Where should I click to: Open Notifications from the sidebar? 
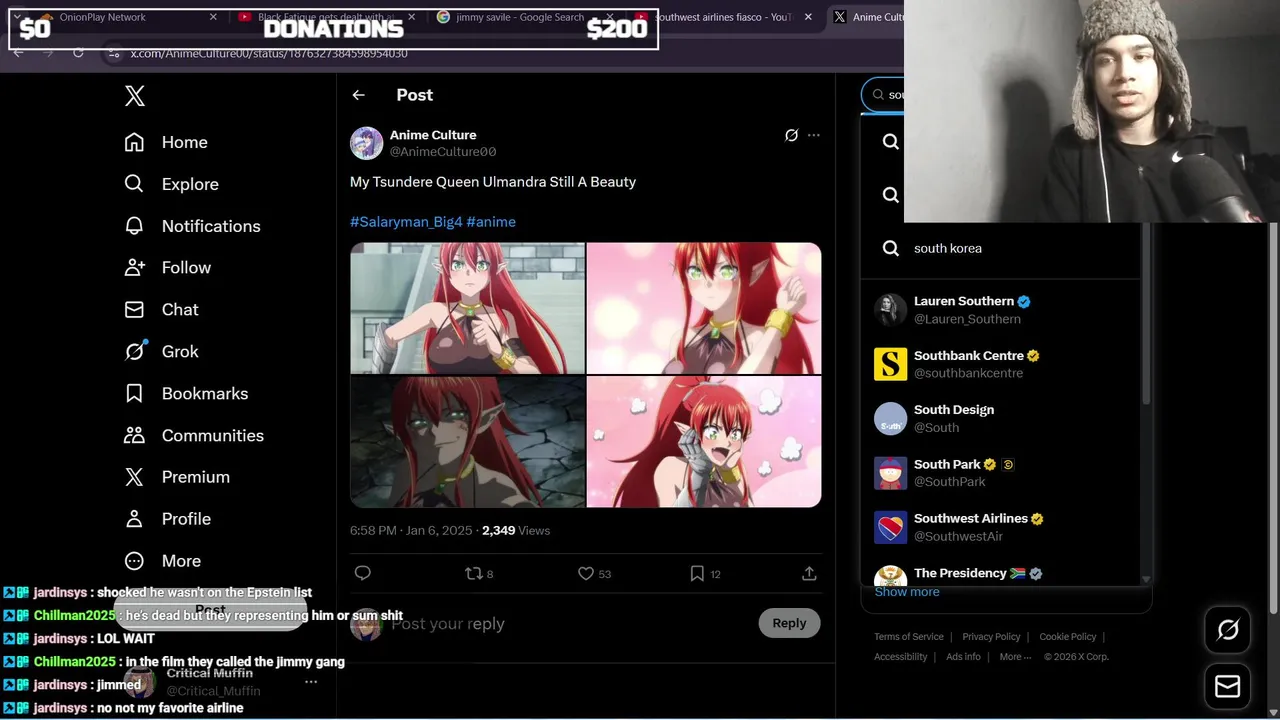(x=192, y=226)
